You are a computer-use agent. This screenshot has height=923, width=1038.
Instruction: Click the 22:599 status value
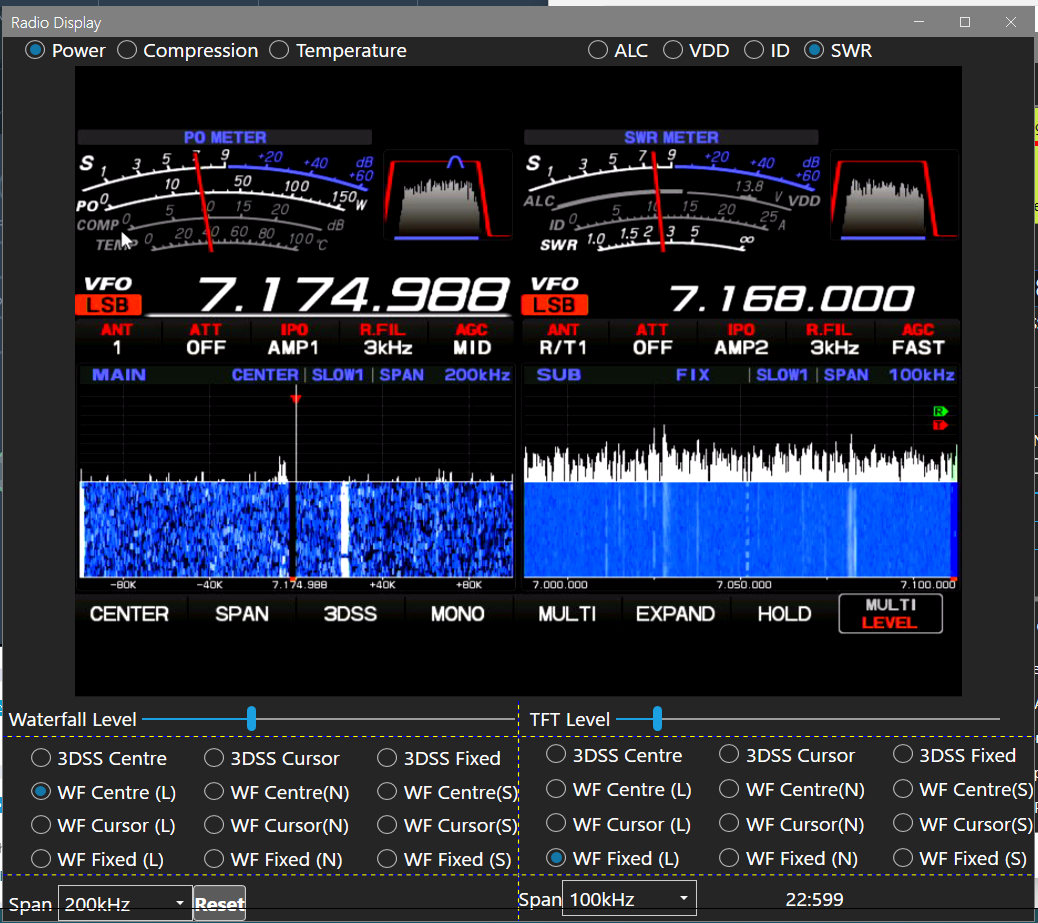(814, 899)
